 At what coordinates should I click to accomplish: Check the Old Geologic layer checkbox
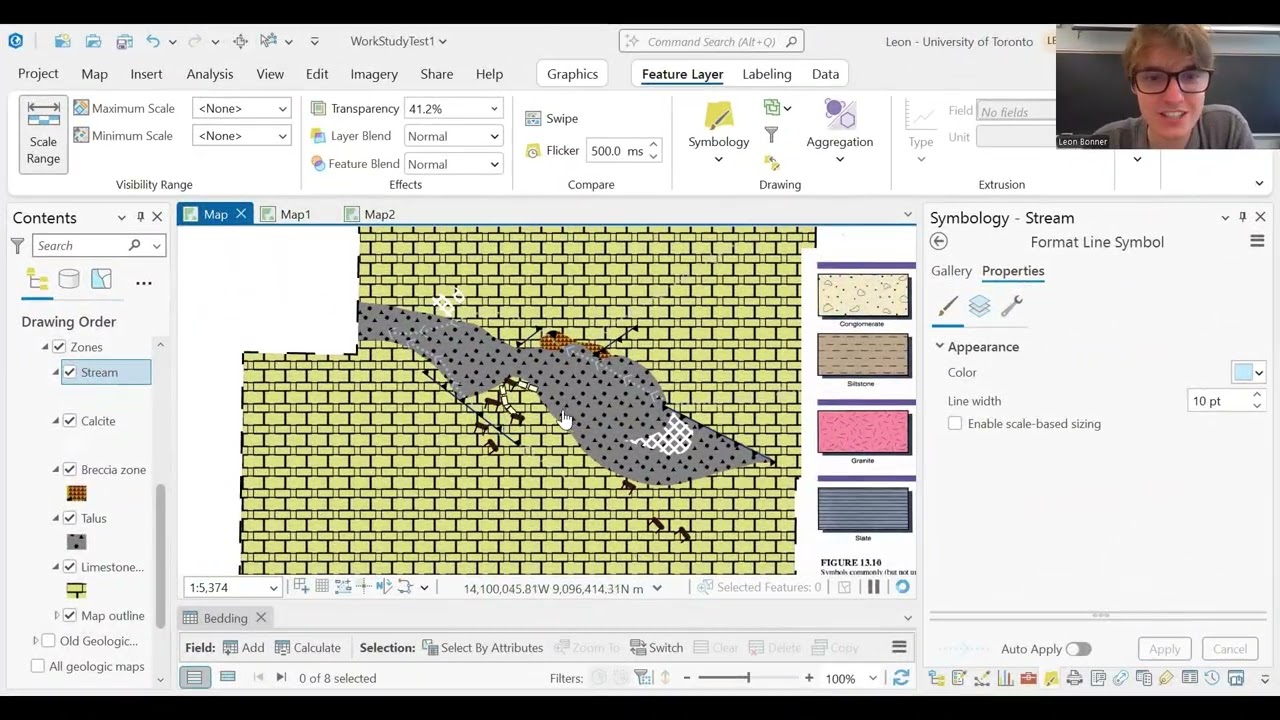pos(48,641)
